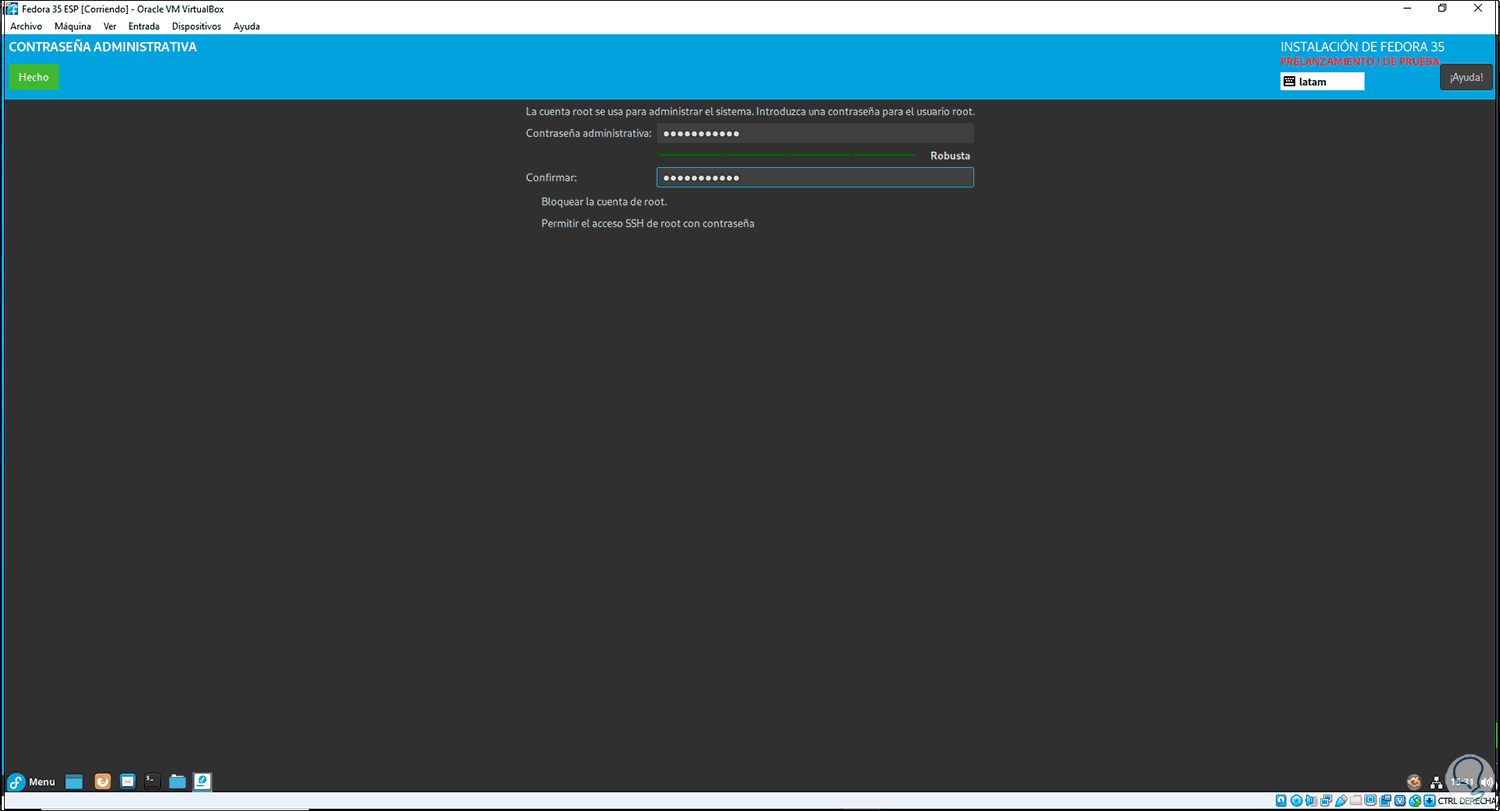Click the VirtualBox recording status icon
Image resolution: width=1500 pixels, height=811 pixels.
coord(1387,801)
